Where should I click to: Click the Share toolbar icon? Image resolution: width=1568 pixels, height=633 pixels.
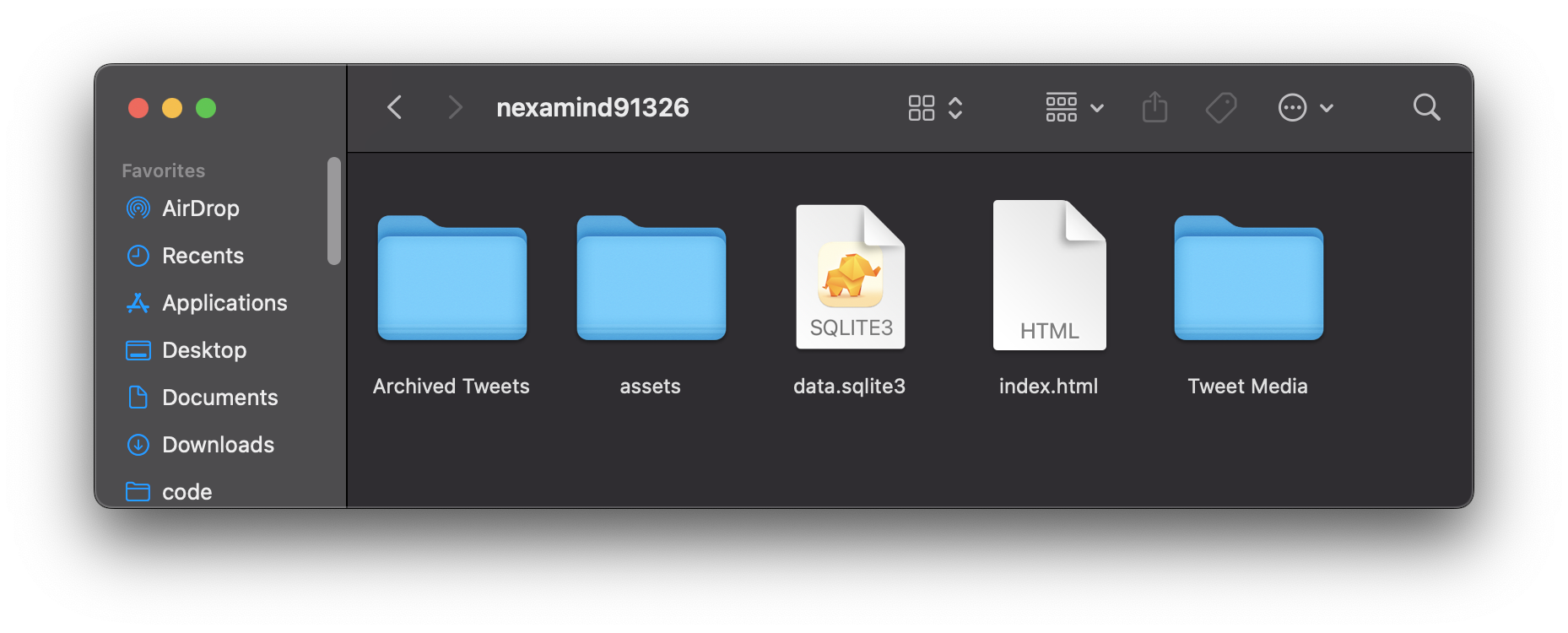1154,107
